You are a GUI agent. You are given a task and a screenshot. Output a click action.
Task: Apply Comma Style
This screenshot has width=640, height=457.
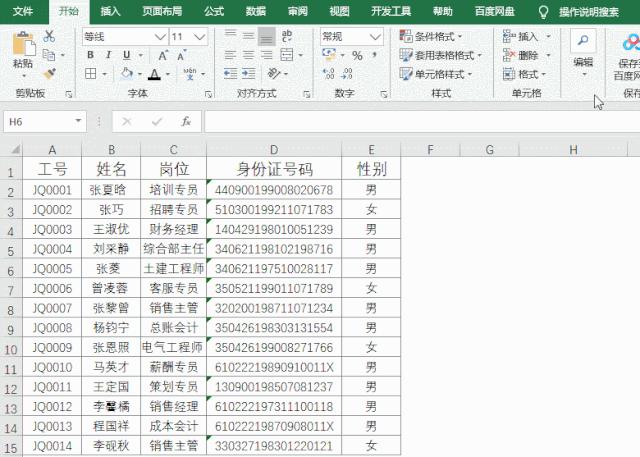[x=374, y=55]
